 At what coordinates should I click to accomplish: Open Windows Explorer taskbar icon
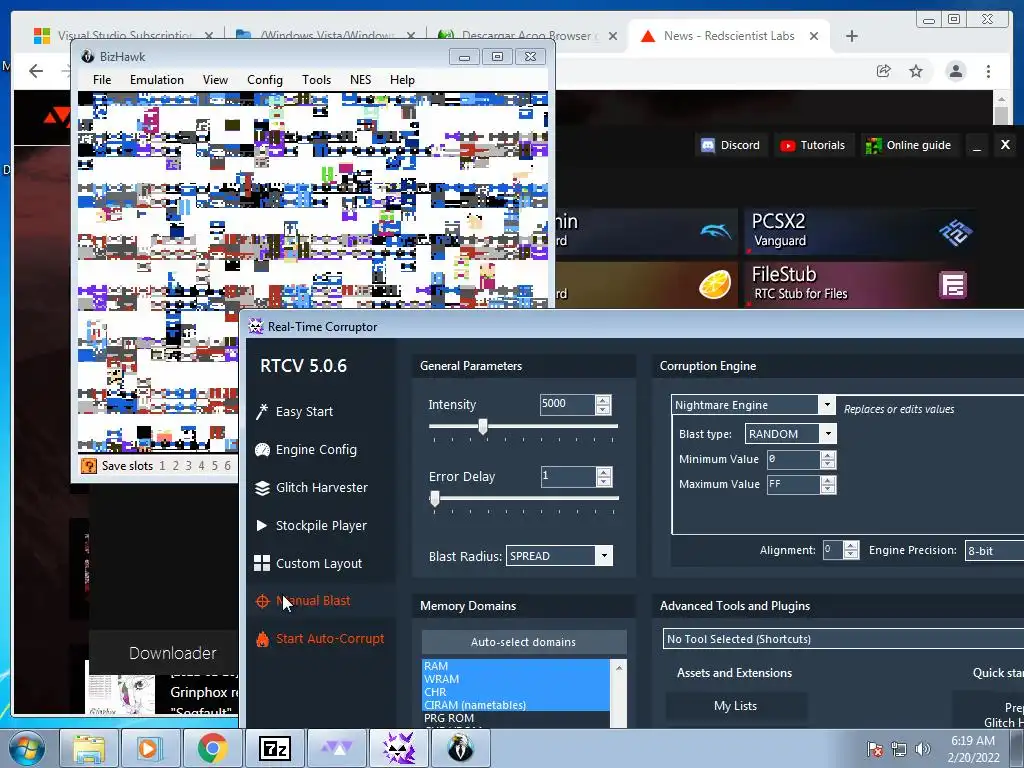88,748
